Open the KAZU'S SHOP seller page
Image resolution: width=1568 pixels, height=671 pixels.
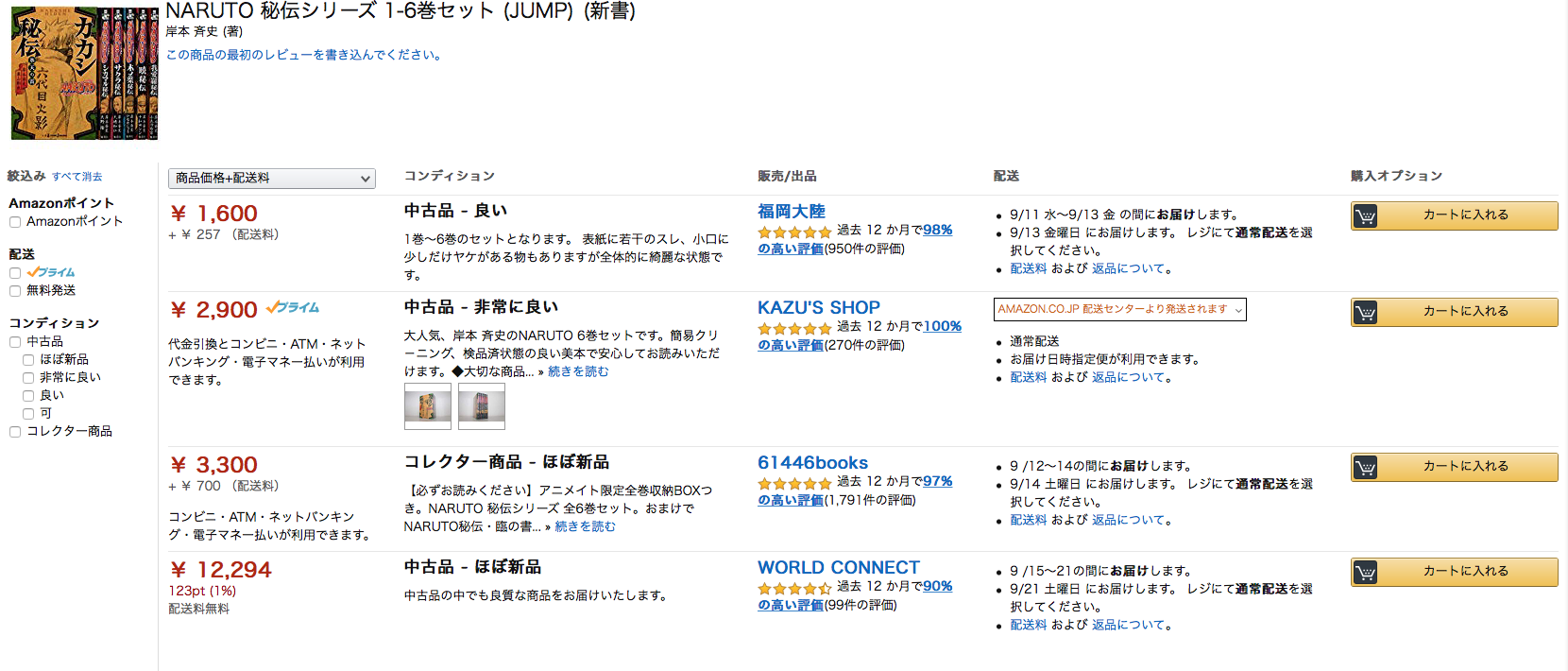coord(818,308)
